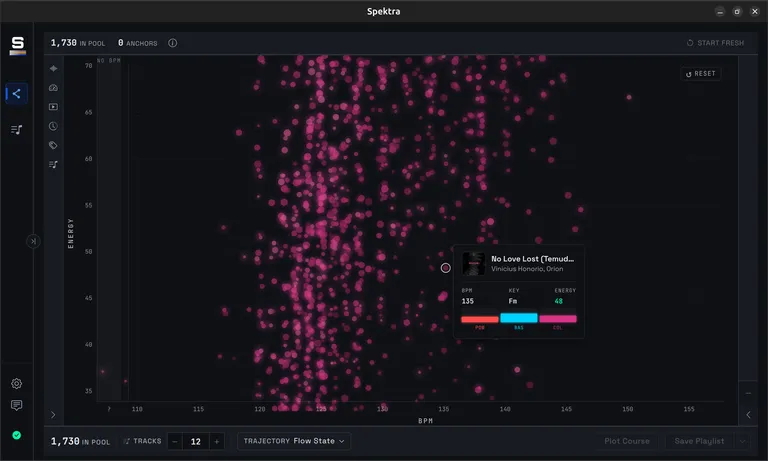The image size is (768, 461).
Task: Select the tag label tool icon
Action: [x=53, y=146]
